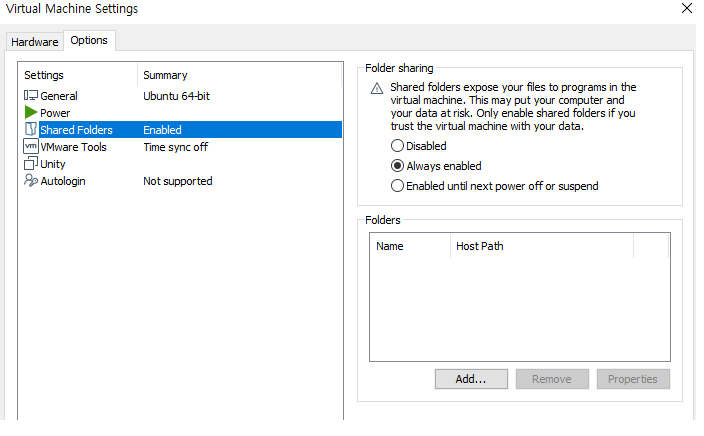Click the Add... button
This screenshot has width=704, height=436.
[x=471, y=379]
